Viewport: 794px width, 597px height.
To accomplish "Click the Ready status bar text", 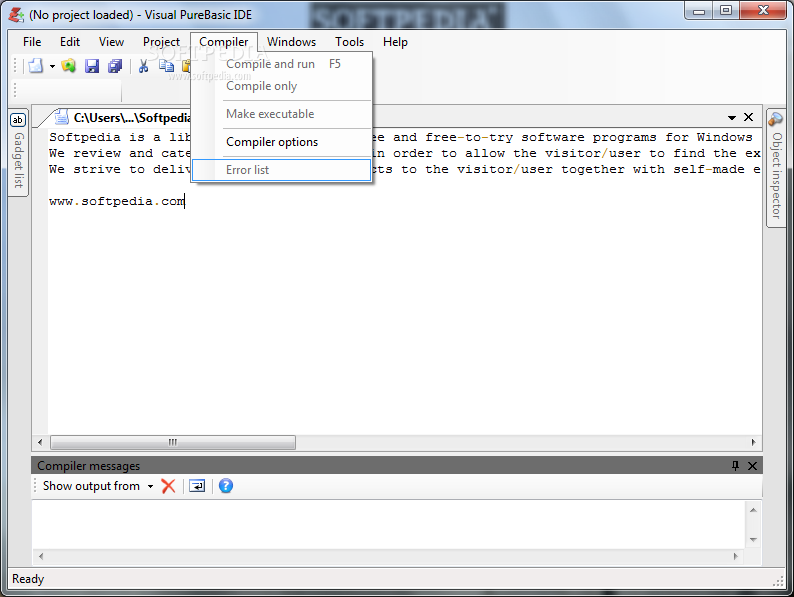I will 28,579.
